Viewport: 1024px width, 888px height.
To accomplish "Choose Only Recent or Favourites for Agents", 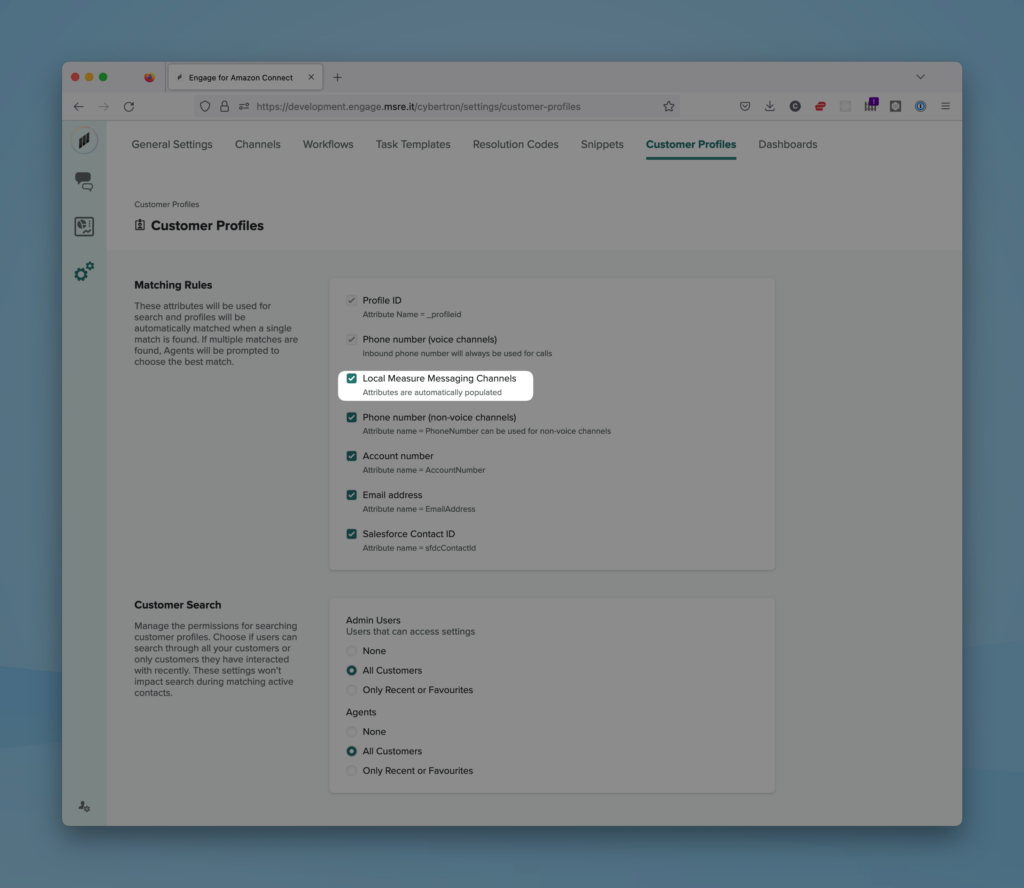I will 351,770.
